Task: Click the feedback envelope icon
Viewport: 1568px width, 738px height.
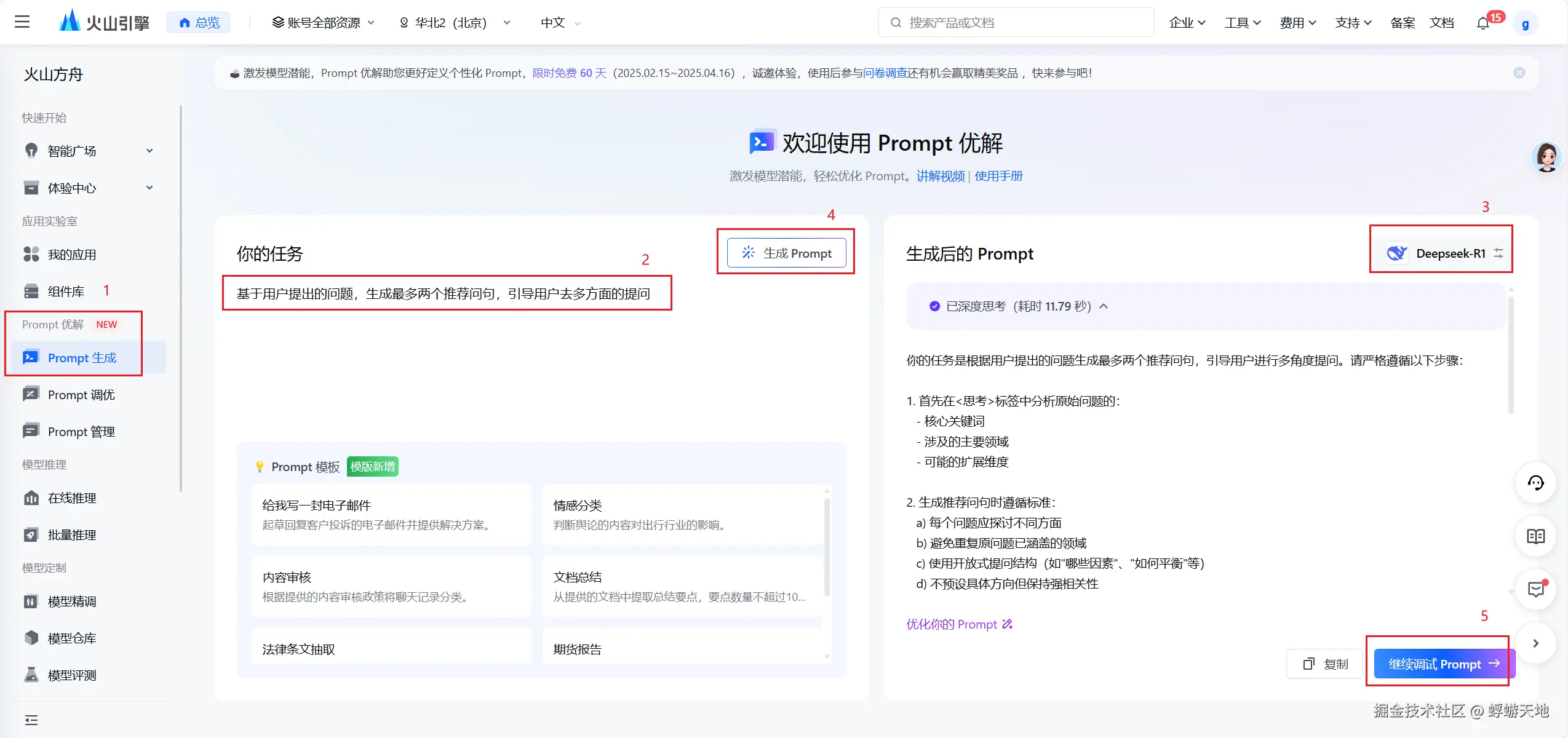Action: point(1535,590)
